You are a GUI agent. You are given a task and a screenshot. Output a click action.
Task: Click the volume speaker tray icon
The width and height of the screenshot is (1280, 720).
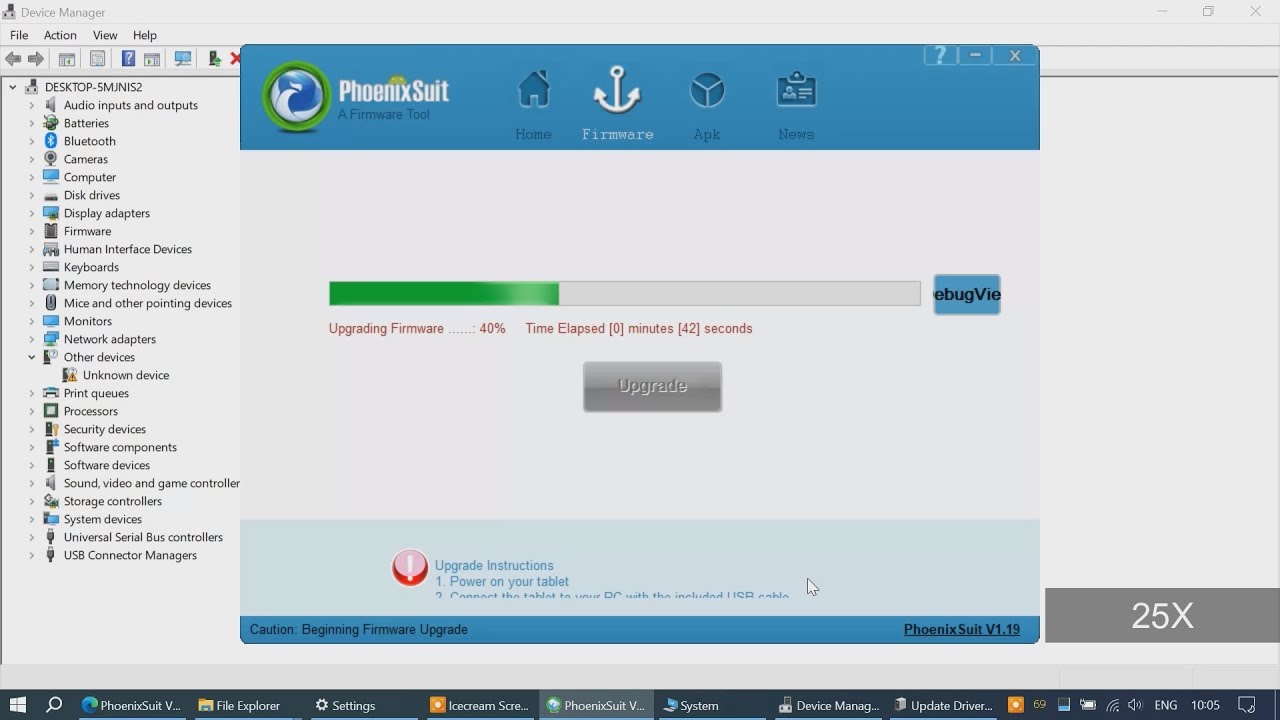pyautogui.click(x=1135, y=705)
